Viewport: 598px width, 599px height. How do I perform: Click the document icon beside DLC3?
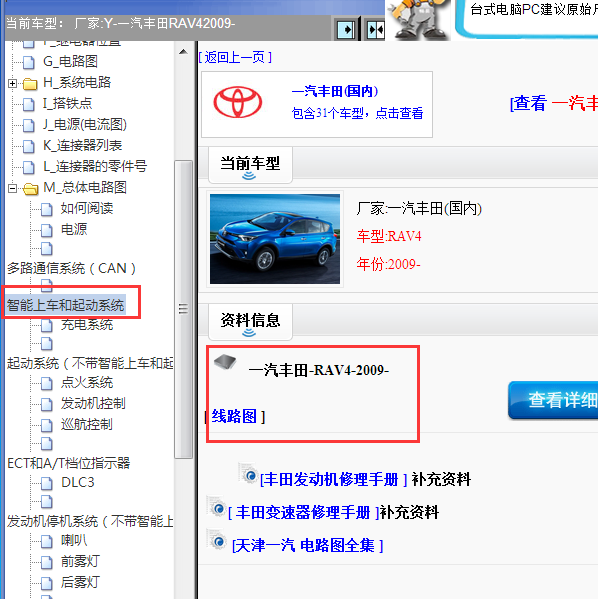click(47, 483)
